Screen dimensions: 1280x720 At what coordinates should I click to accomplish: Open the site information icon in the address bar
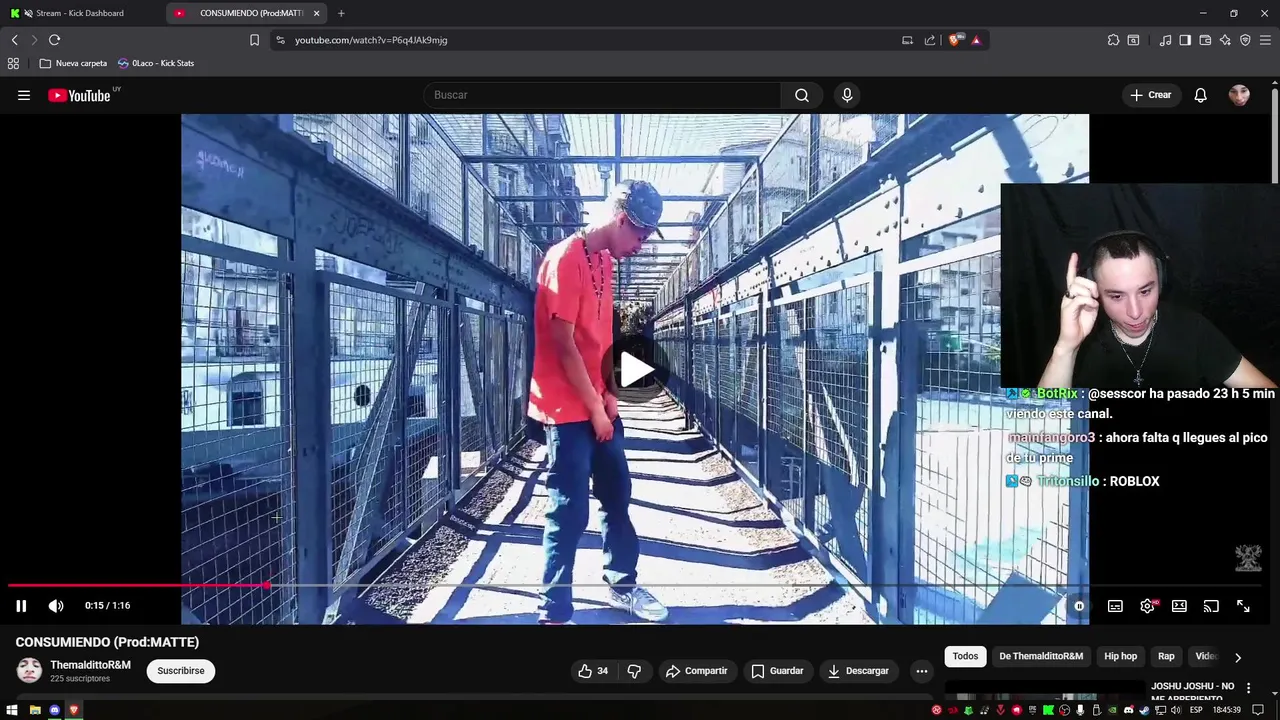(x=280, y=40)
